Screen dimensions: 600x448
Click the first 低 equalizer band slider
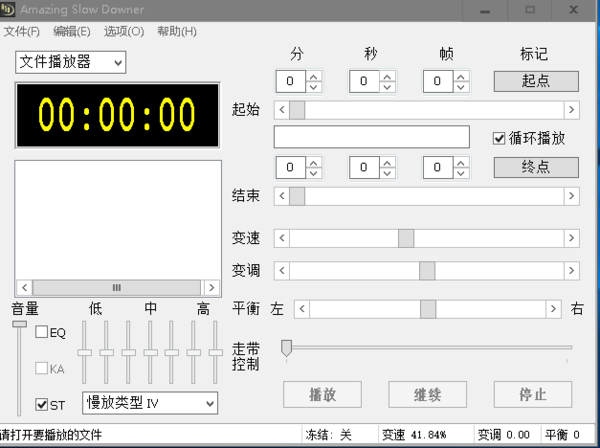(x=85, y=352)
